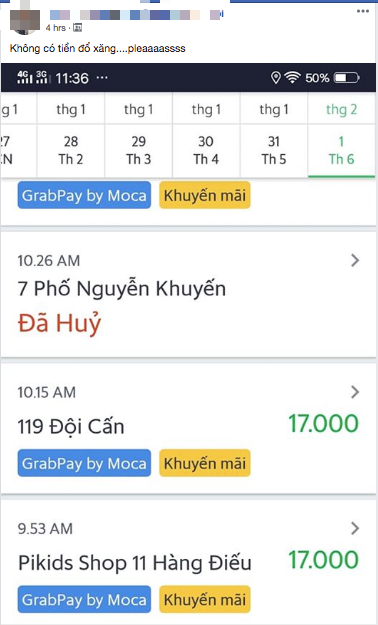Open the post options three-dots menu
The height and width of the screenshot is (625, 378).
362,11
